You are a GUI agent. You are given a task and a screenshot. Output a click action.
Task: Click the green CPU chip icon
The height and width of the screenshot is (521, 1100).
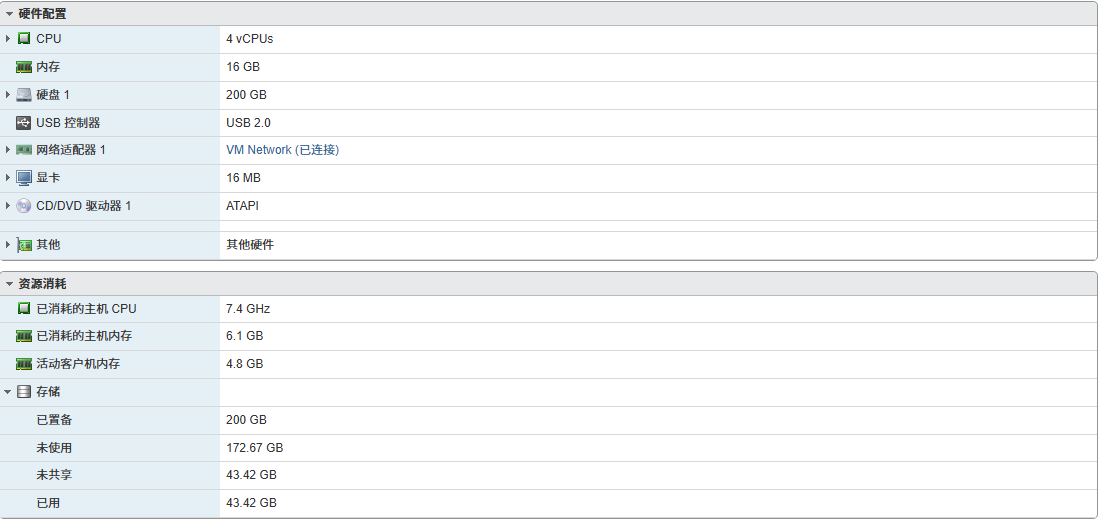click(x=24, y=39)
